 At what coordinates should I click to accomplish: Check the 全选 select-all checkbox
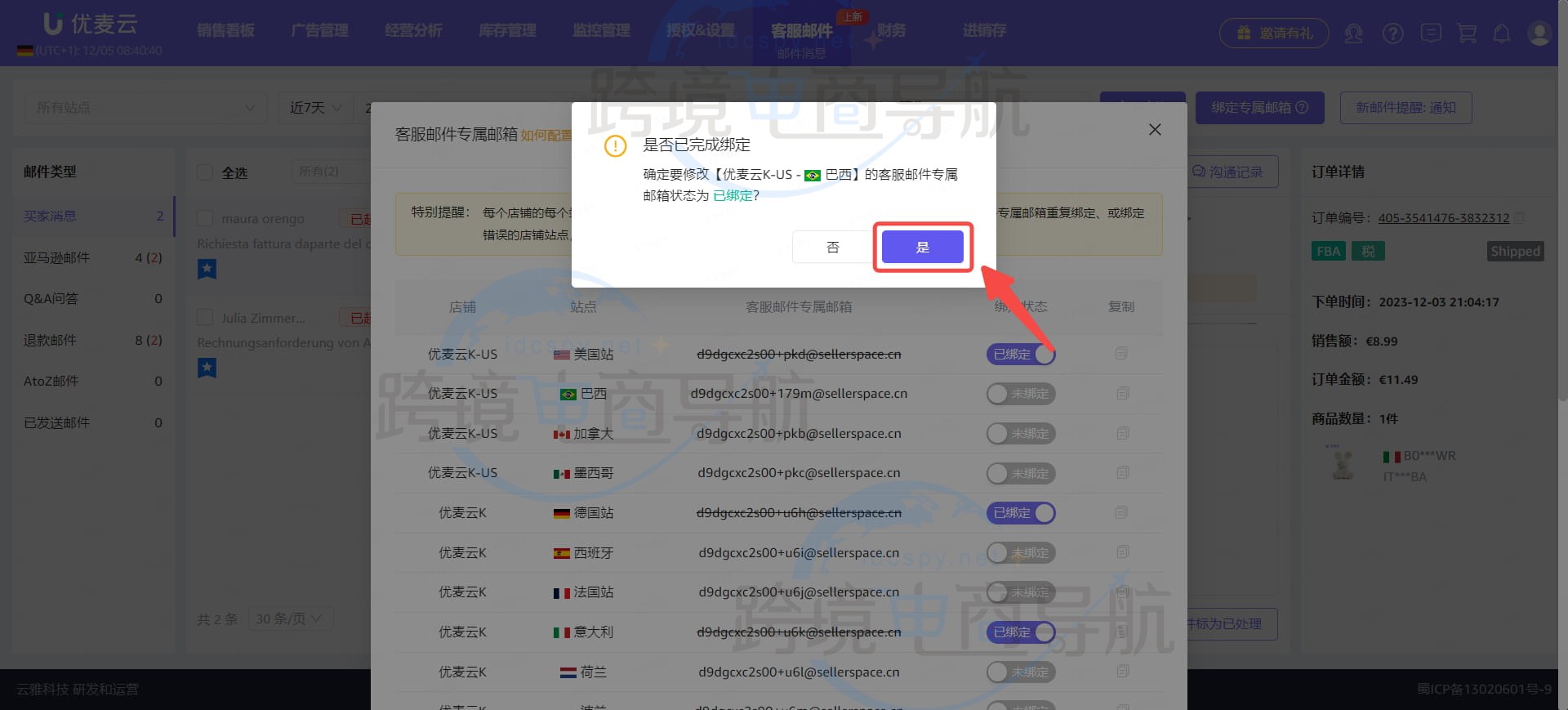205,172
